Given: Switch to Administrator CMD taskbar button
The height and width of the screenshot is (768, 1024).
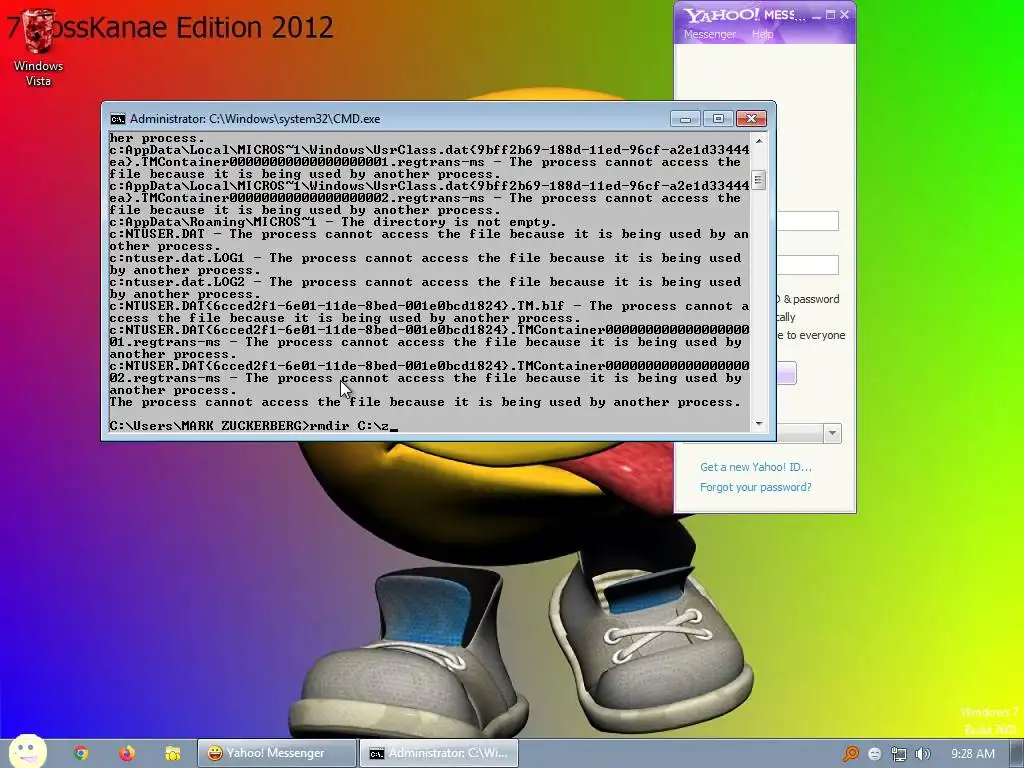Looking at the screenshot, I should (x=439, y=753).
